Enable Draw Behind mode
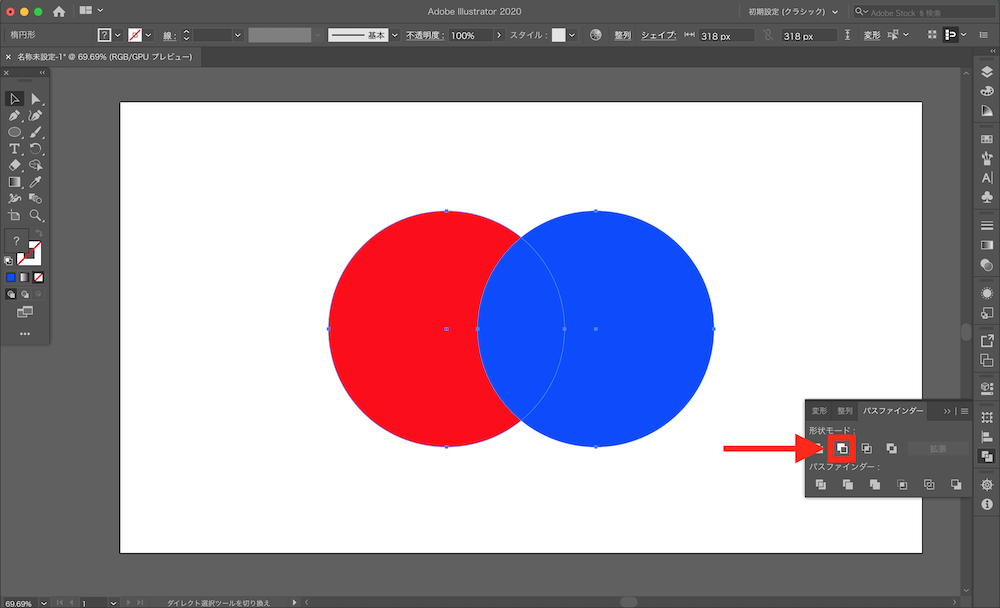The width and height of the screenshot is (1000, 608). tap(25, 294)
